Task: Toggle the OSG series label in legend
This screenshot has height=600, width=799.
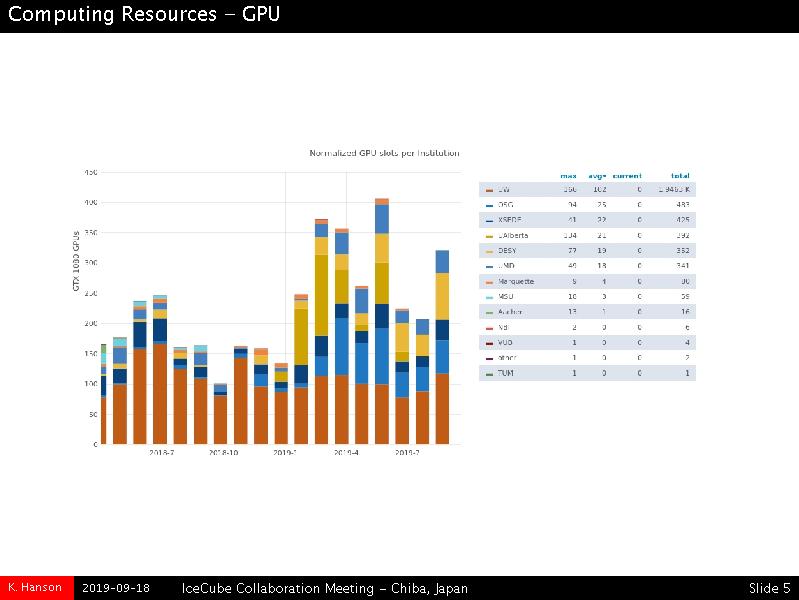Action: [504, 204]
